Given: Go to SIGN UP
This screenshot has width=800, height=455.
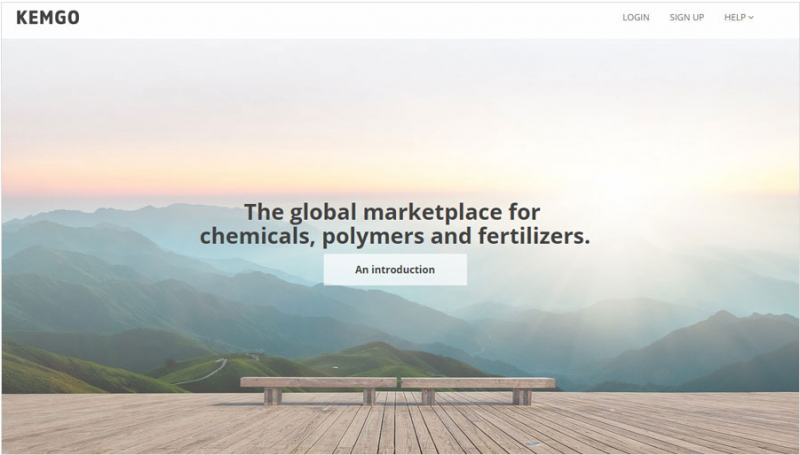Looking at the screenshot, I should click(x=687, y=17).
